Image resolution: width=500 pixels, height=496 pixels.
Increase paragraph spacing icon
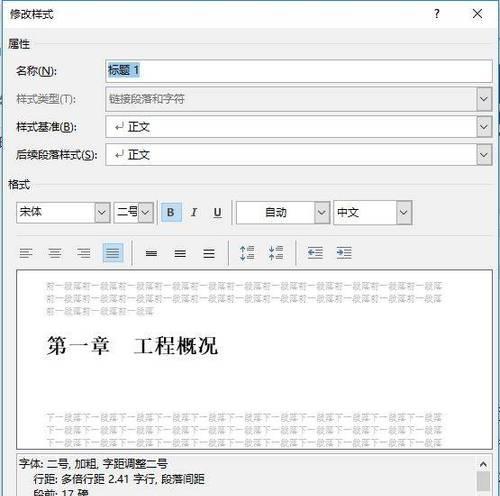[247, 253]
